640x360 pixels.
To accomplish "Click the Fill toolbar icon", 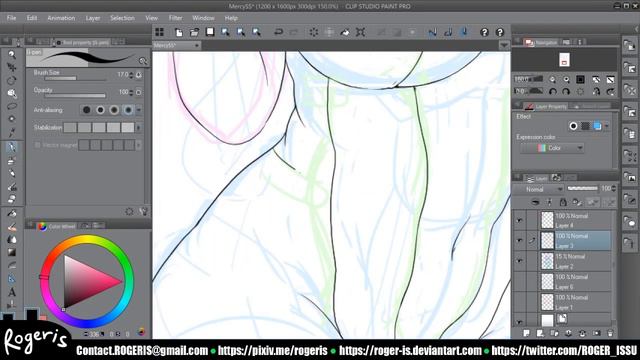I will pyautogui.click(x=345, y=32).
